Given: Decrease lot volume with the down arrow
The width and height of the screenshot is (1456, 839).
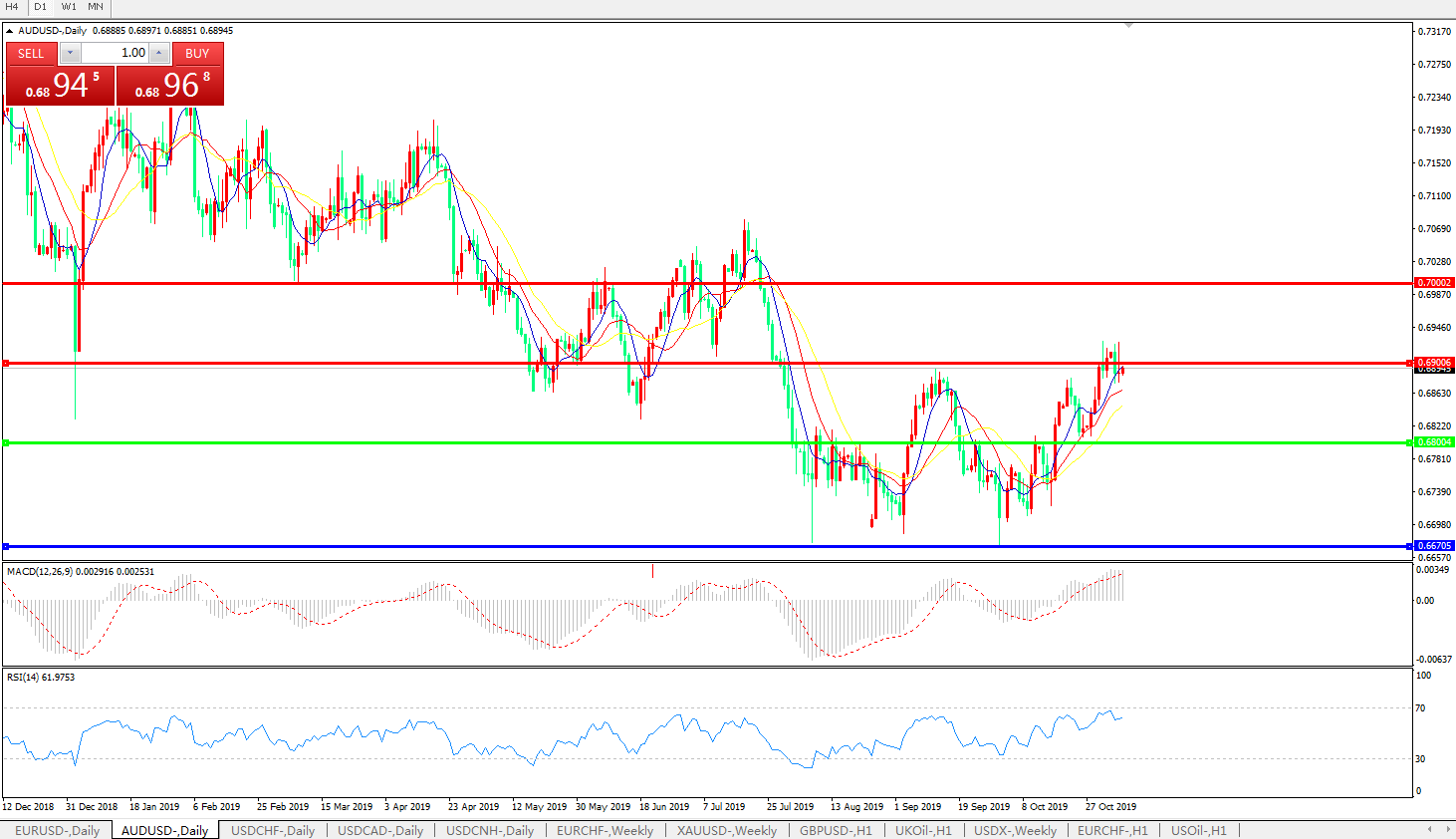Looking at the screenshot, I should pyautogui.click(x=71, y=53).
